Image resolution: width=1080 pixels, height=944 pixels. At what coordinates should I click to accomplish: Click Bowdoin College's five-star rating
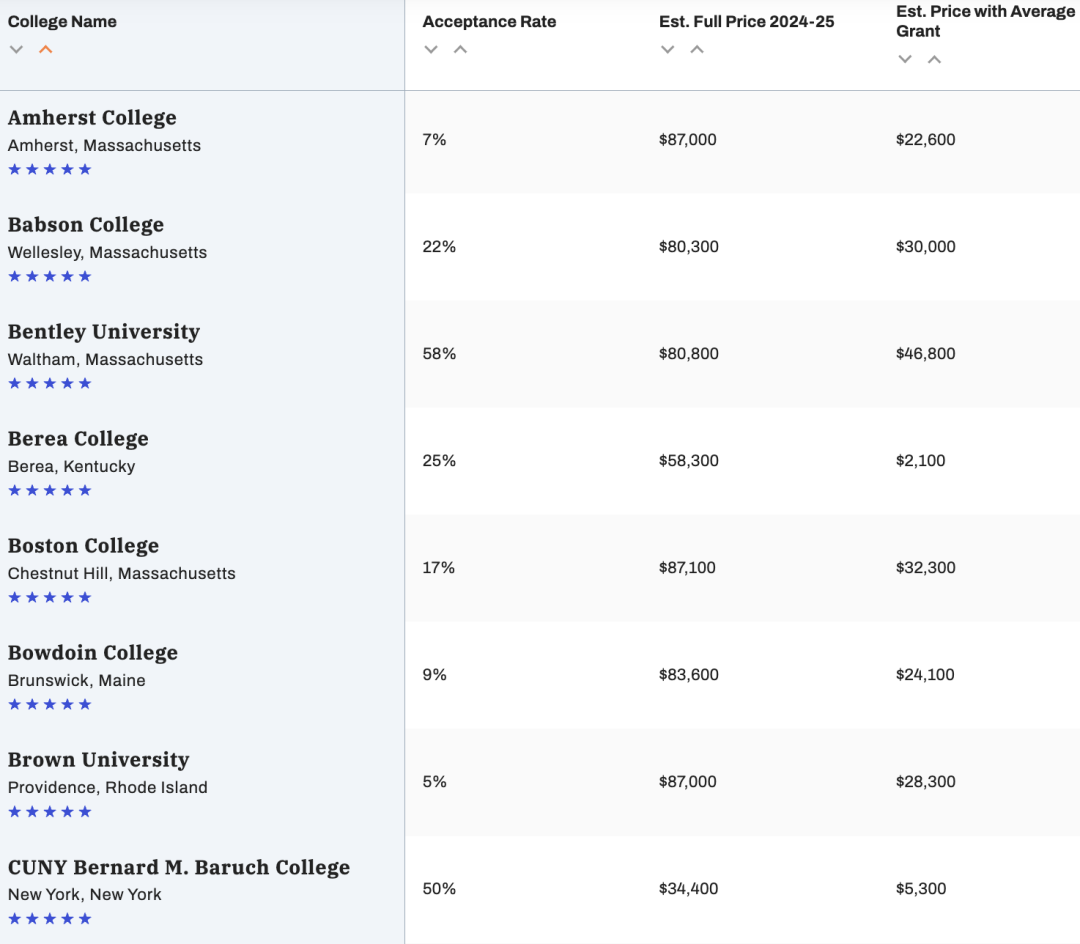[x=50, y=704]
